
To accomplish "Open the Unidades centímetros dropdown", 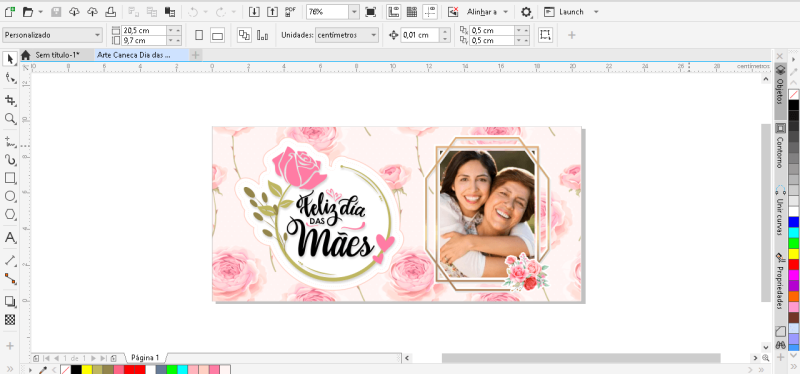I will coord(347,35).
